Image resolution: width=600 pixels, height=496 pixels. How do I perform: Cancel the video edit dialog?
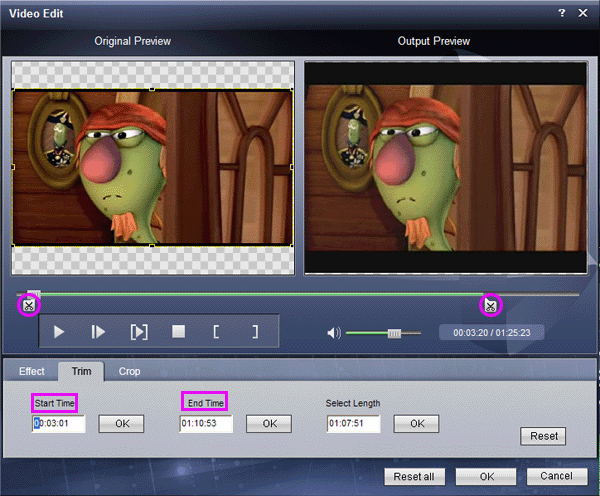[x=557, y=476]
